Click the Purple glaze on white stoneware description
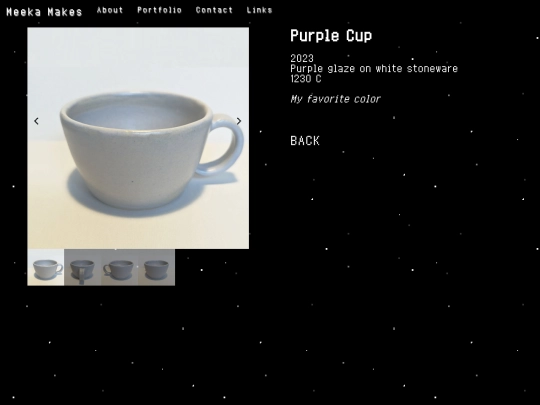The width and height of the screenshot is (540, 405). pos(374,69)
